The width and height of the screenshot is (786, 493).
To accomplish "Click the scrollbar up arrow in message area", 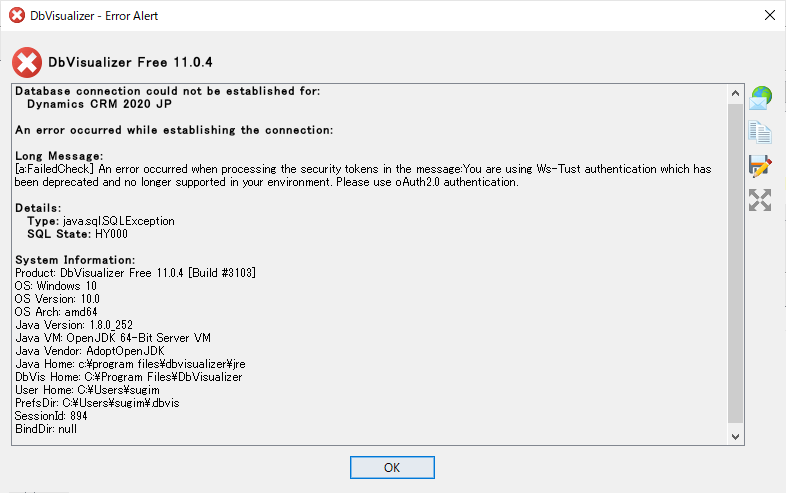I will pos(735,93).
